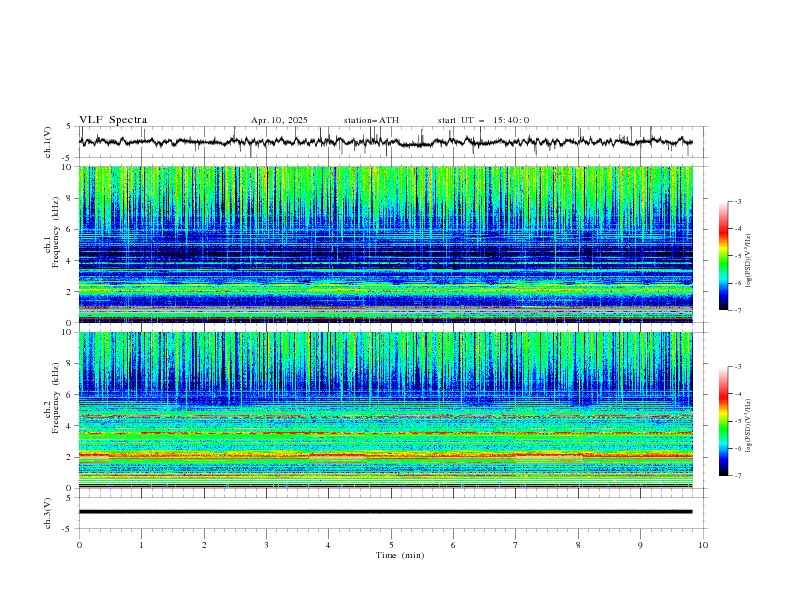Click the ch.2 "Frequency (kHz)" axis label

pos(55,398)
